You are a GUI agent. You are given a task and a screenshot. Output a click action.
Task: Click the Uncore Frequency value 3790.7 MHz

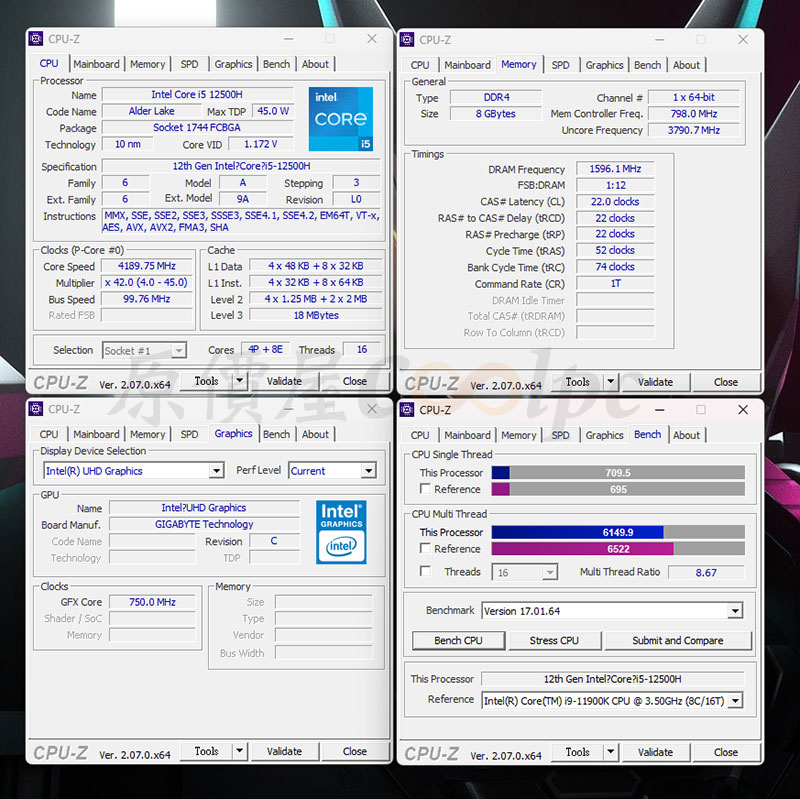(x=694, y=130)
